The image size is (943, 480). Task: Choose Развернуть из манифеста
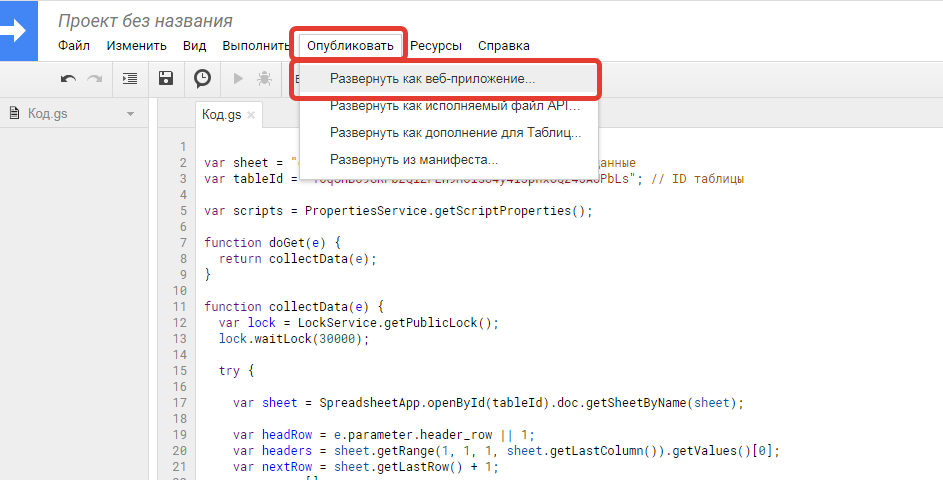click(x=414, y=160)
